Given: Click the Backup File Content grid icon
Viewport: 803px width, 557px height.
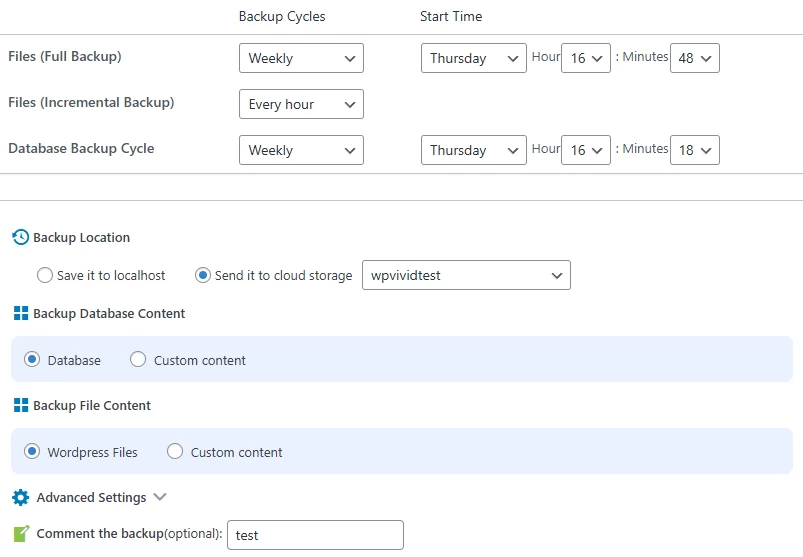Looking at the screenshot, I should [21, 405].
